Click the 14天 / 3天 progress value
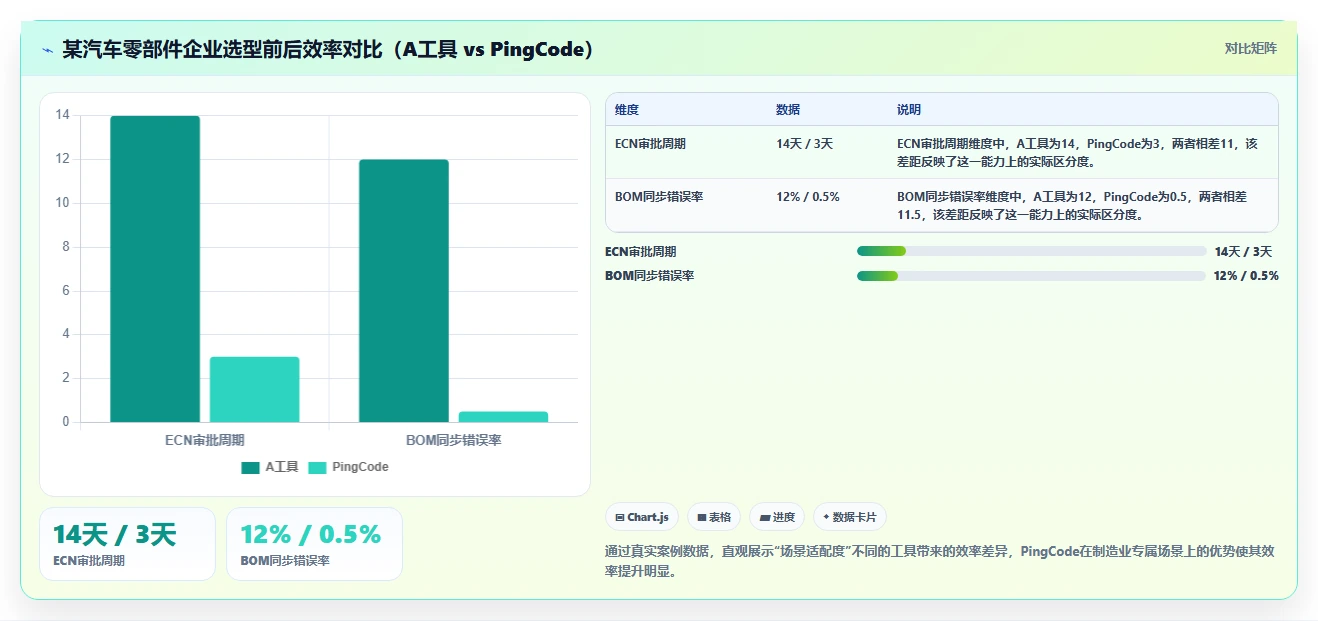 coord(1243,252)
